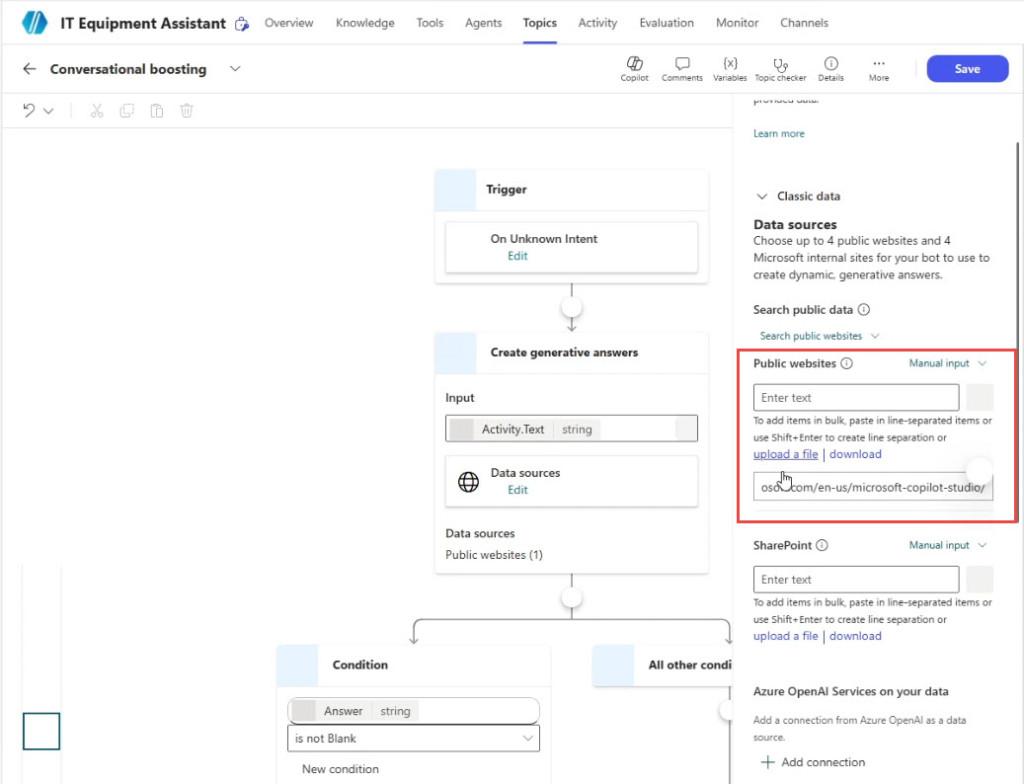View topic Details
Image resolution: width=1024 pixels, height=784 pixels.
pyautogui.click(x=831, y=69)
